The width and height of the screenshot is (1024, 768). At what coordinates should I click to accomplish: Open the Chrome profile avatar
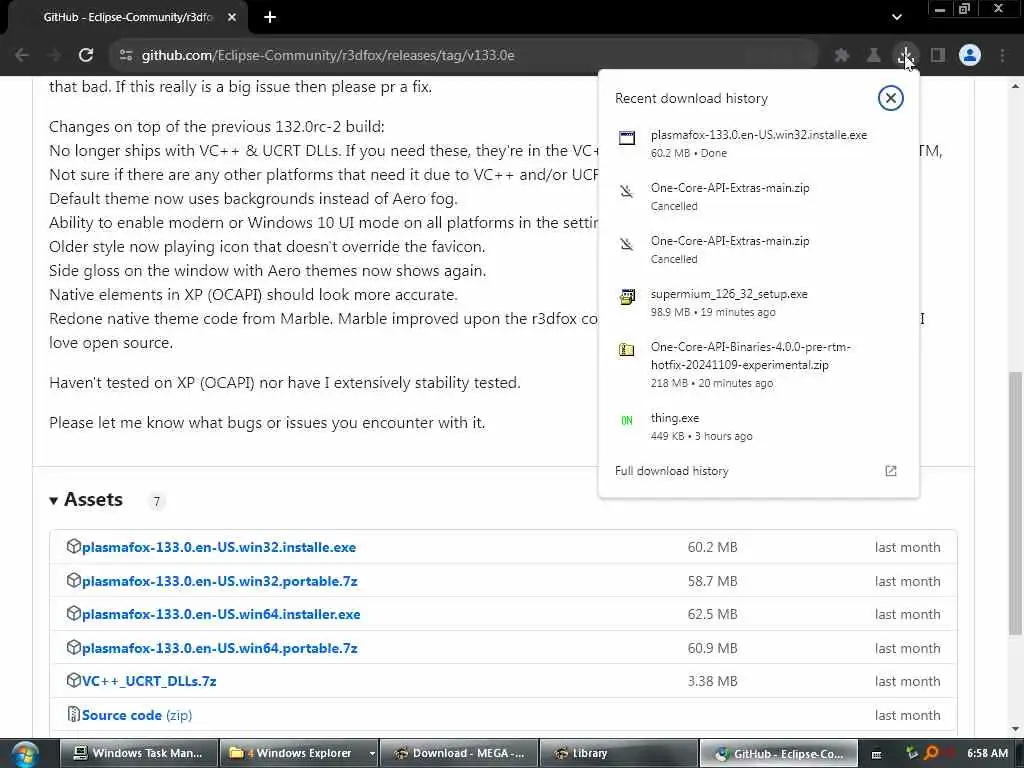(970, 56)
